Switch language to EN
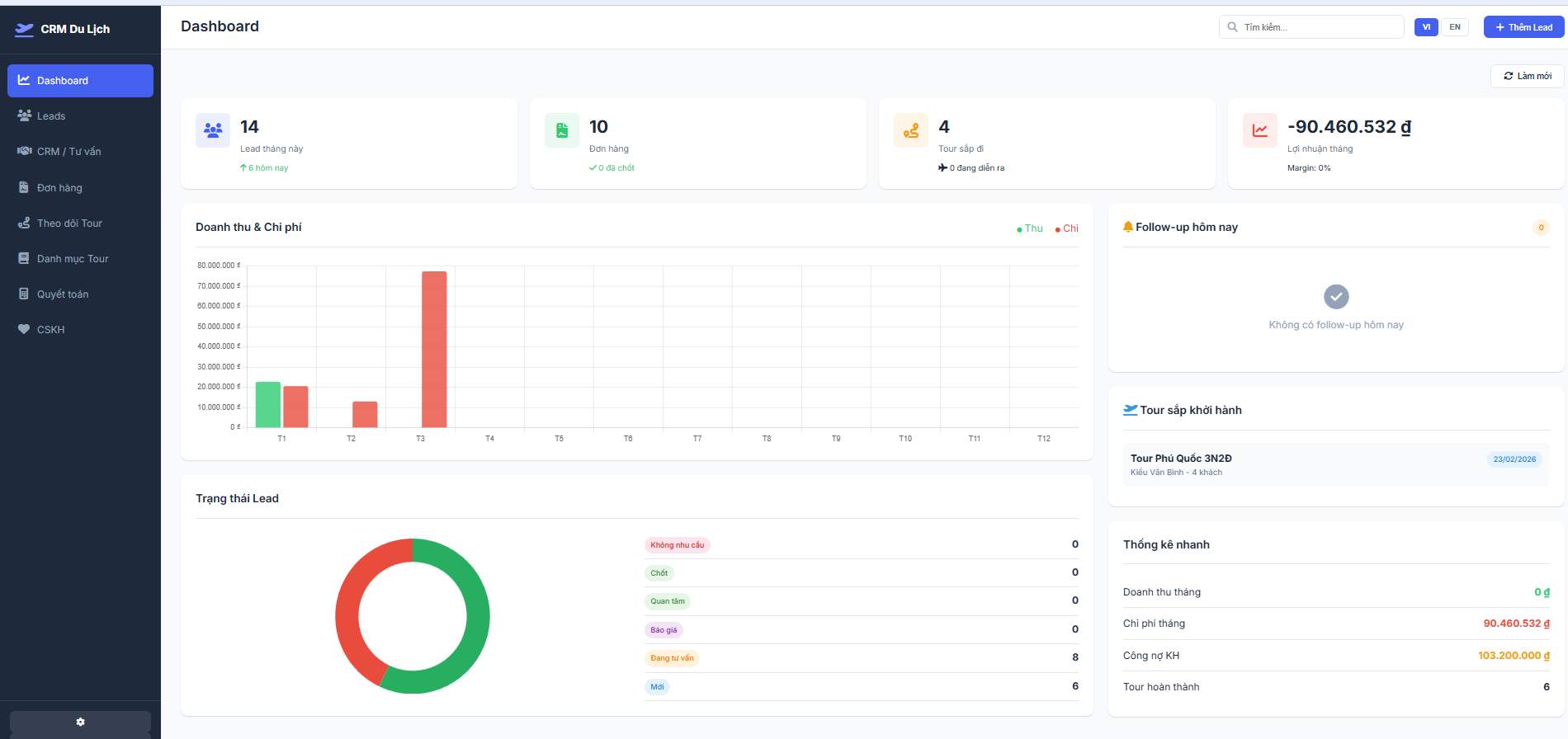Viewport: 1568px width, 739px height. pyautogui.click(x=1455, y=27)
